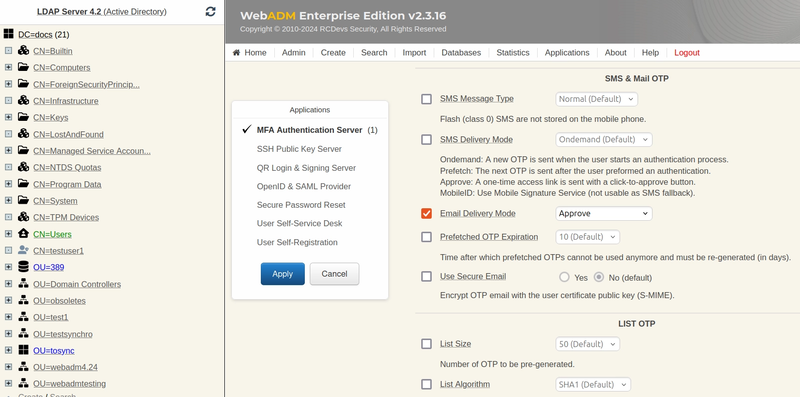Open the OU=webadmtesting tree entry

[x=69, y=384]
